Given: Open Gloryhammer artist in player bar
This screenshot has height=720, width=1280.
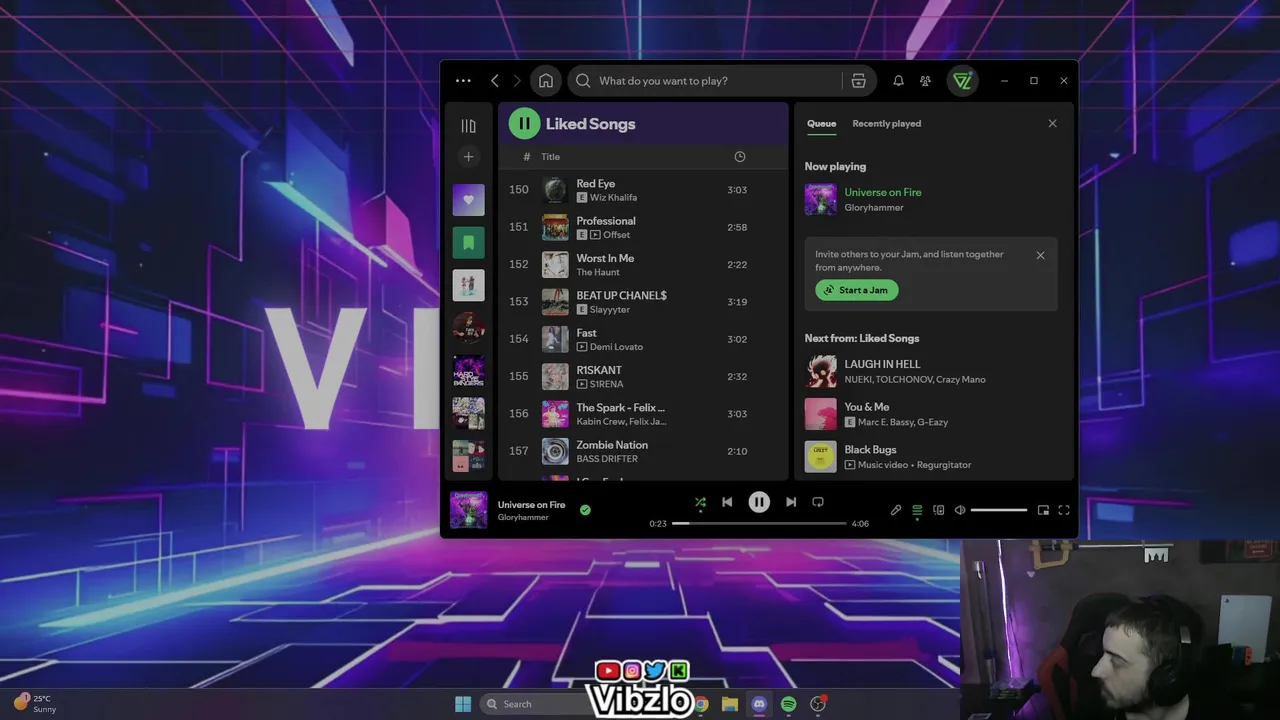Looking at the screenshot, I should (x=523, y=518).
